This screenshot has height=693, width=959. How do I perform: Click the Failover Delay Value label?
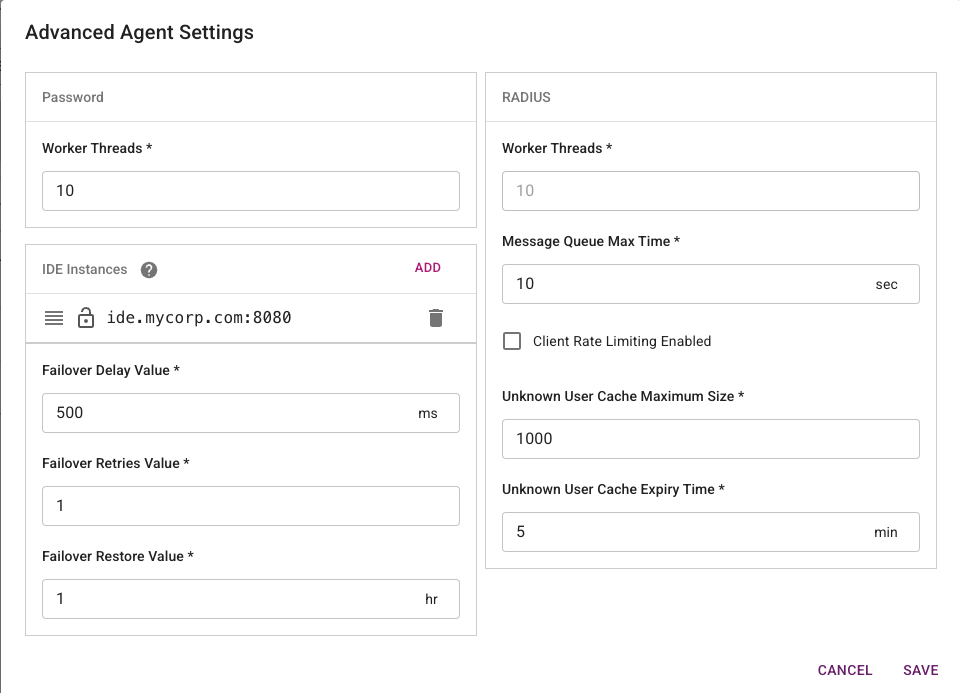[x=111, y=370]
